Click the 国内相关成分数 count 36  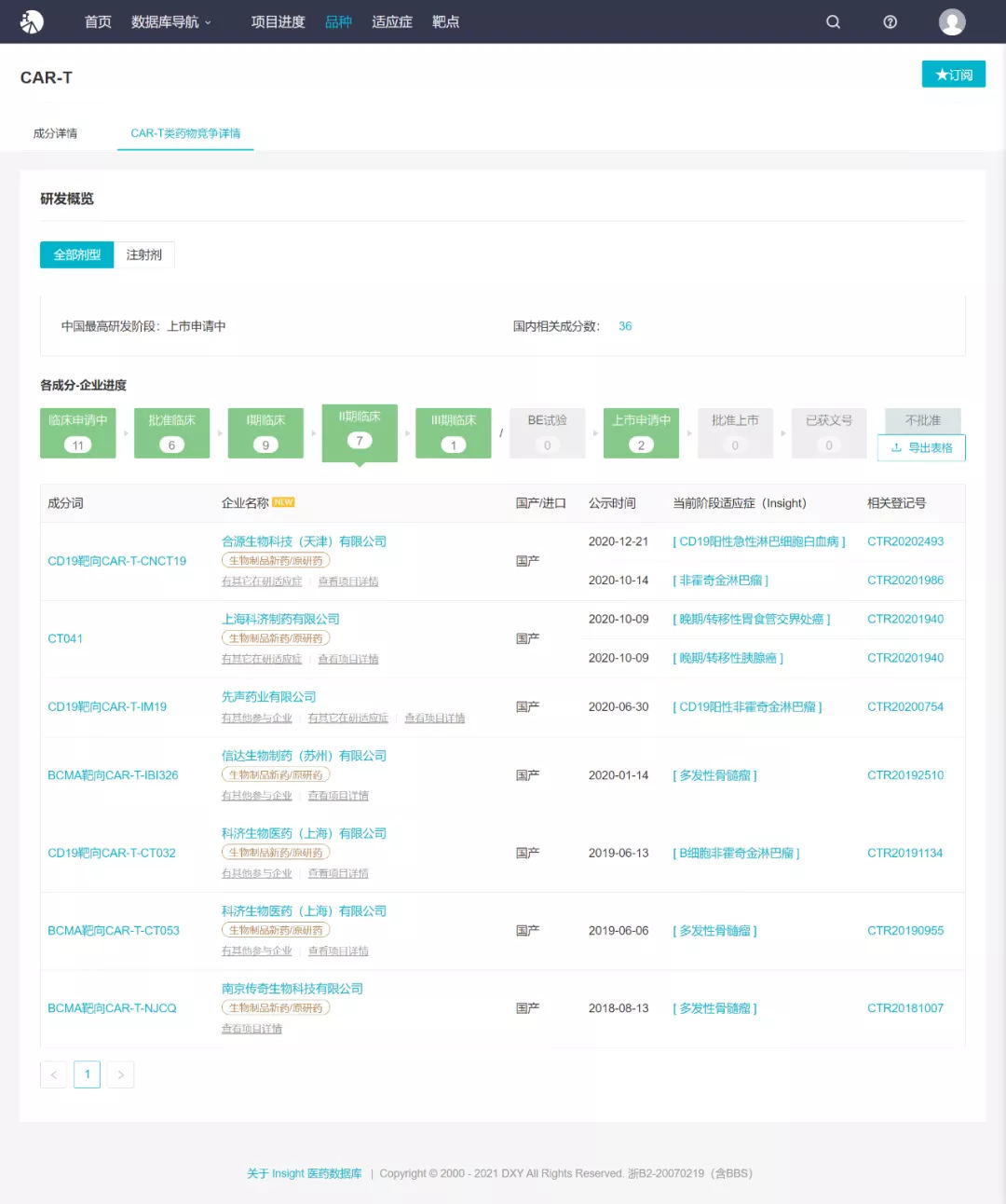tap(625, 326)
